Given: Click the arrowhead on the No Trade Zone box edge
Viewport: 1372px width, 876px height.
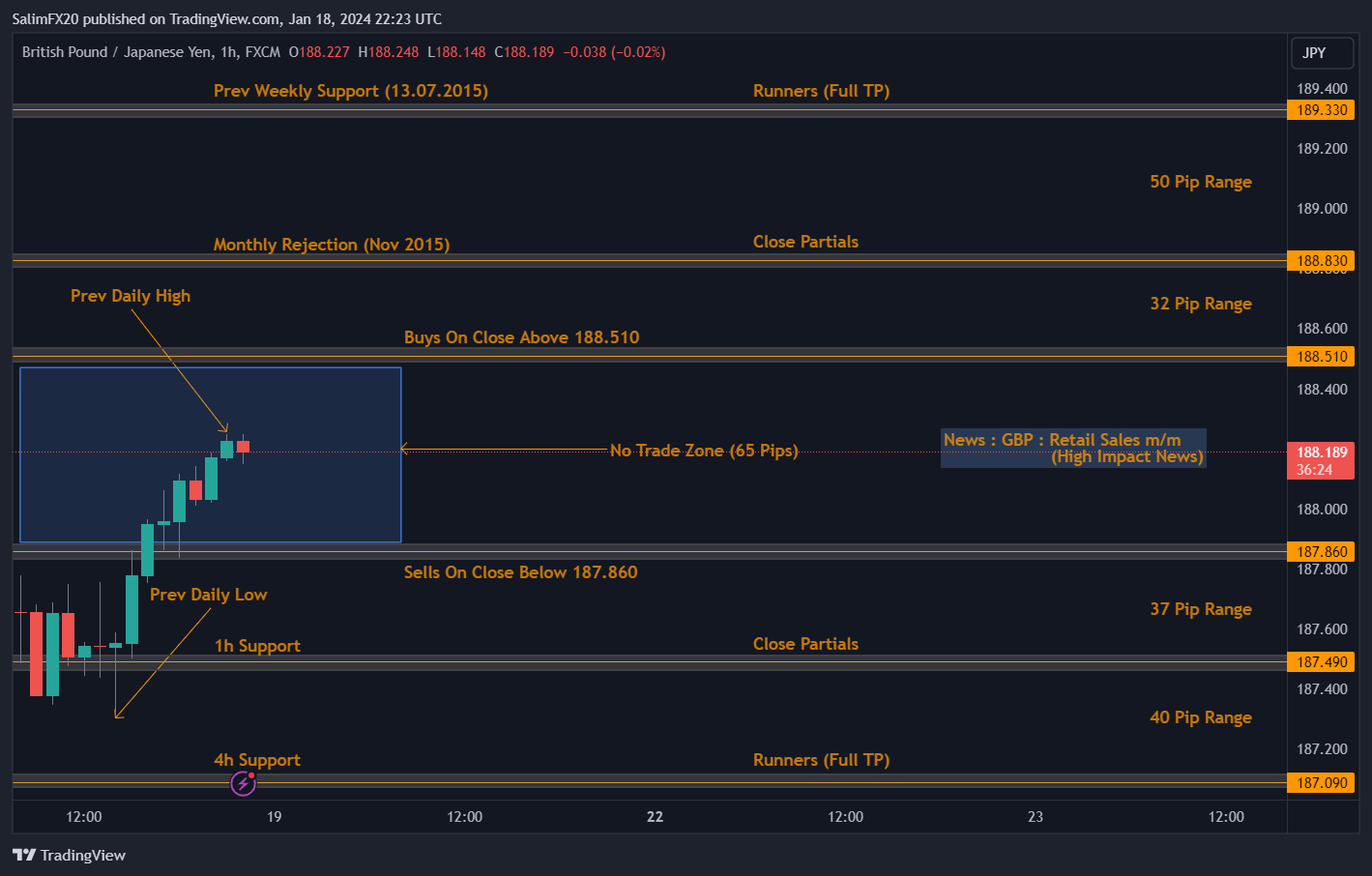Looking at the screenshot, I should coord(405,449).
